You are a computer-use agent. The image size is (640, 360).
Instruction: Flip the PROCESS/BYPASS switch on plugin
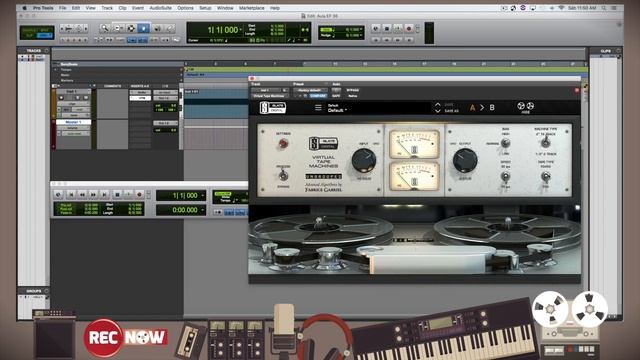(283, 176)
